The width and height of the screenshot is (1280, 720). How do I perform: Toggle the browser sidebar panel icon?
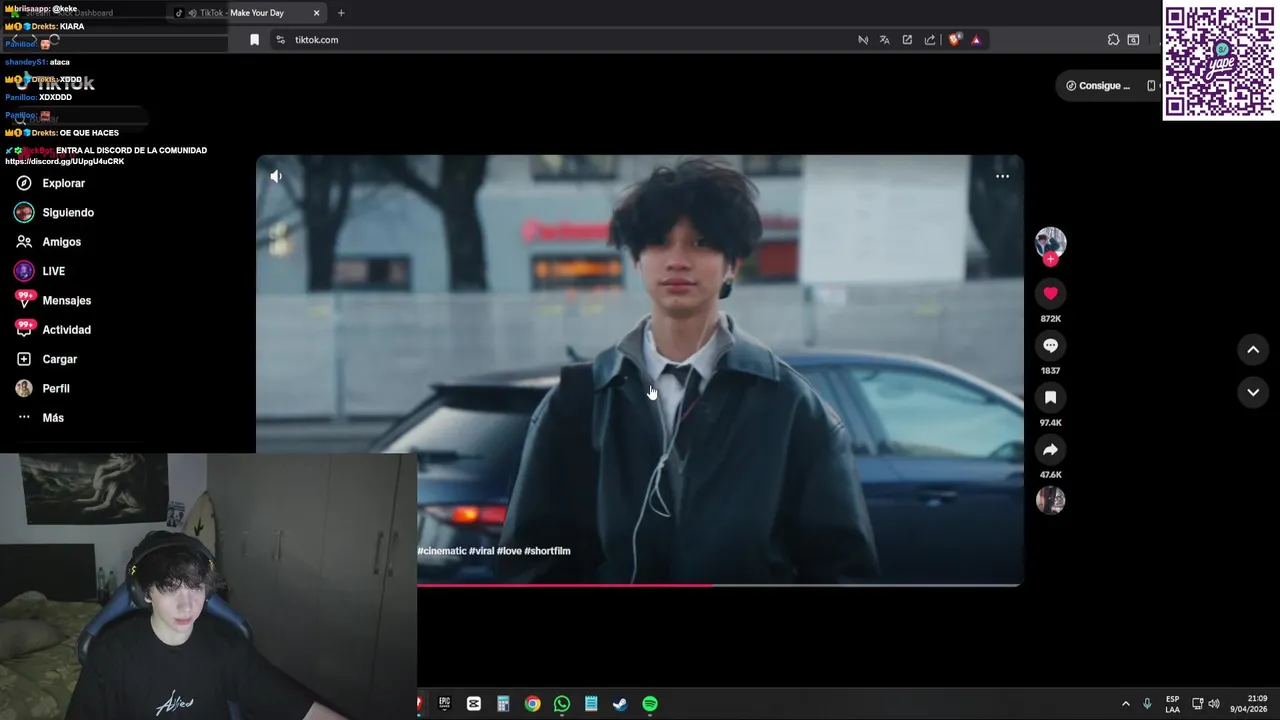coord(1133,40)
